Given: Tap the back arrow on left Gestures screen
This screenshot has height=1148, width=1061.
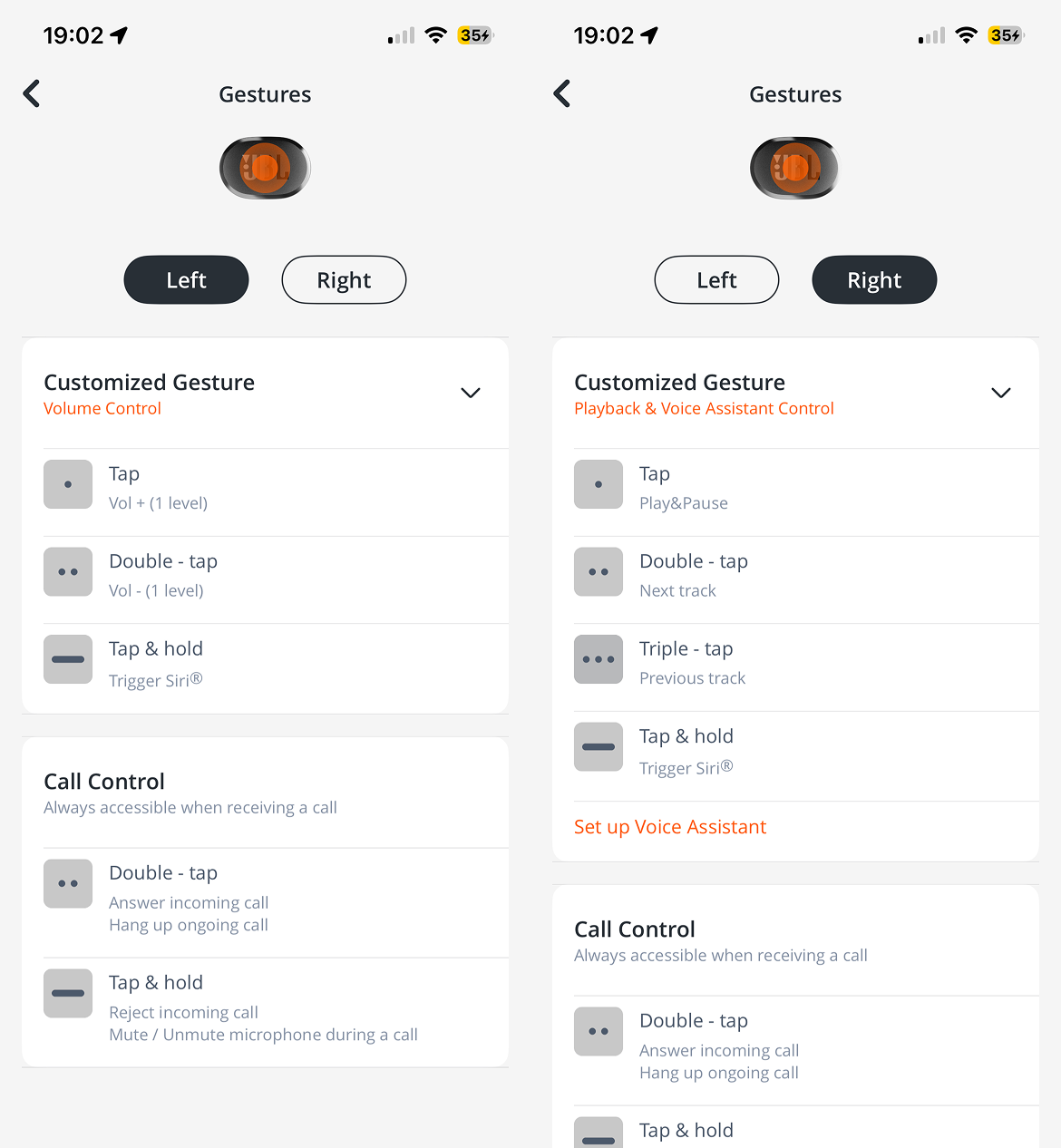Looking at the screenshot, I should click(x=32, y=93).
